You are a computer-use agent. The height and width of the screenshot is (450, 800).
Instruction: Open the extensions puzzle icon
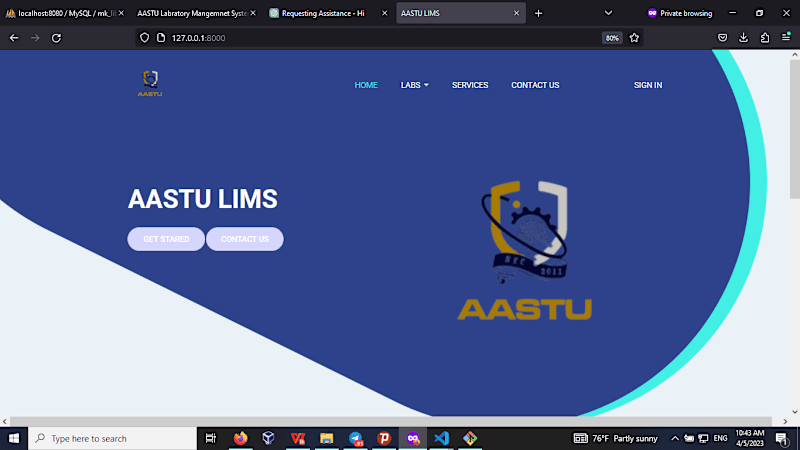click(x=765, y=38)
